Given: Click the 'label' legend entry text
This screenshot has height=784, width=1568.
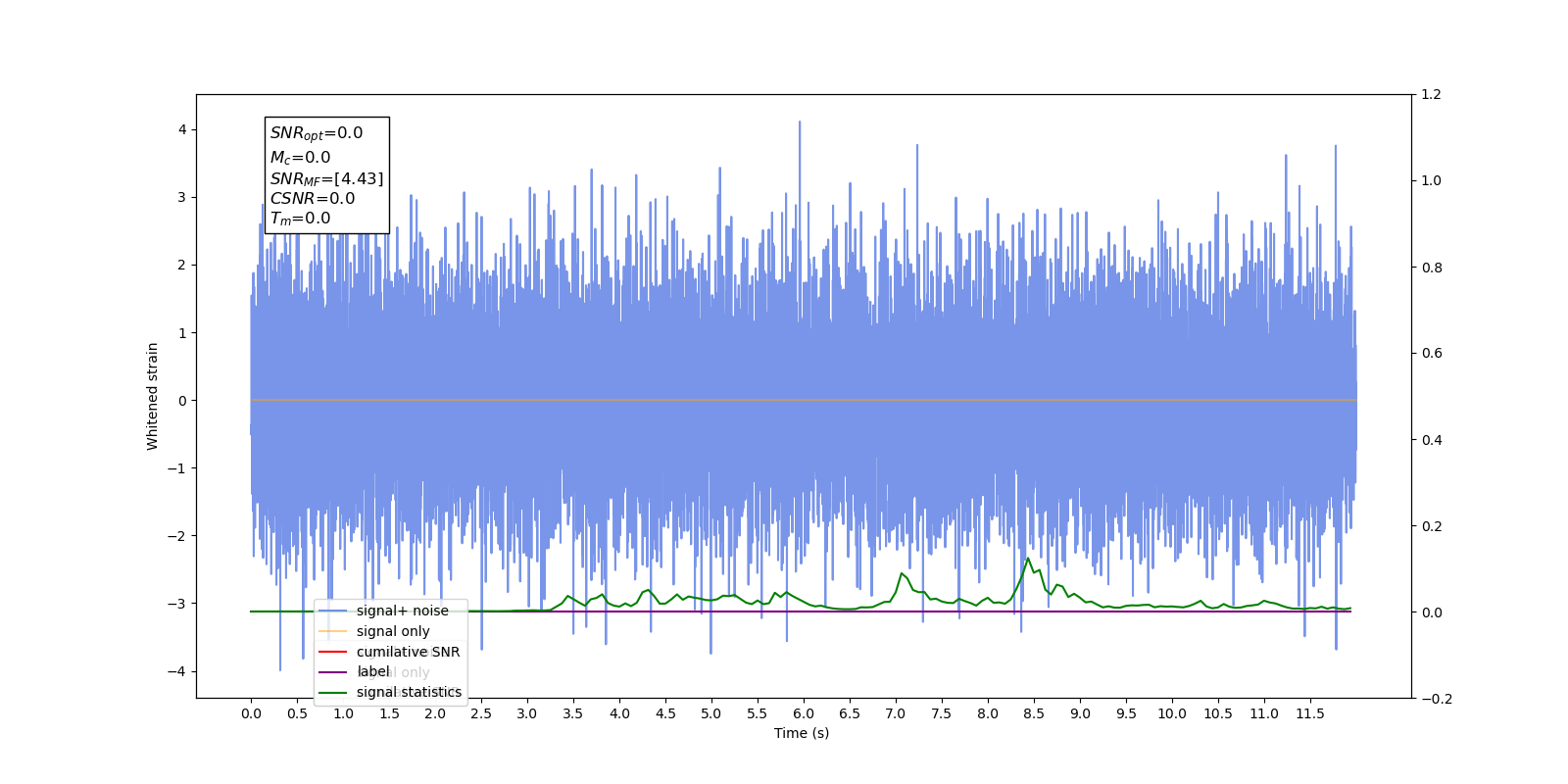Looking at the screenshot, I should 372,671.
